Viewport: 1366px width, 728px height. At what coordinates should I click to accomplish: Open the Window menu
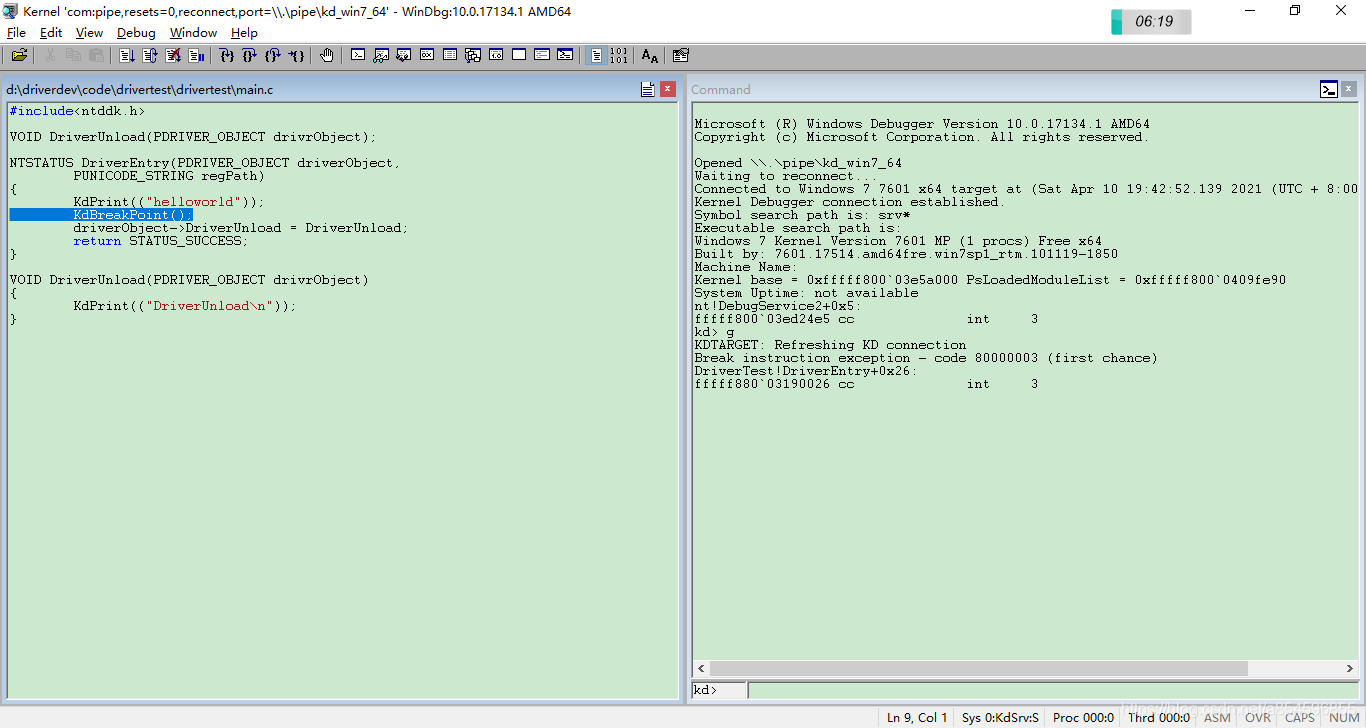click(193, 33)
